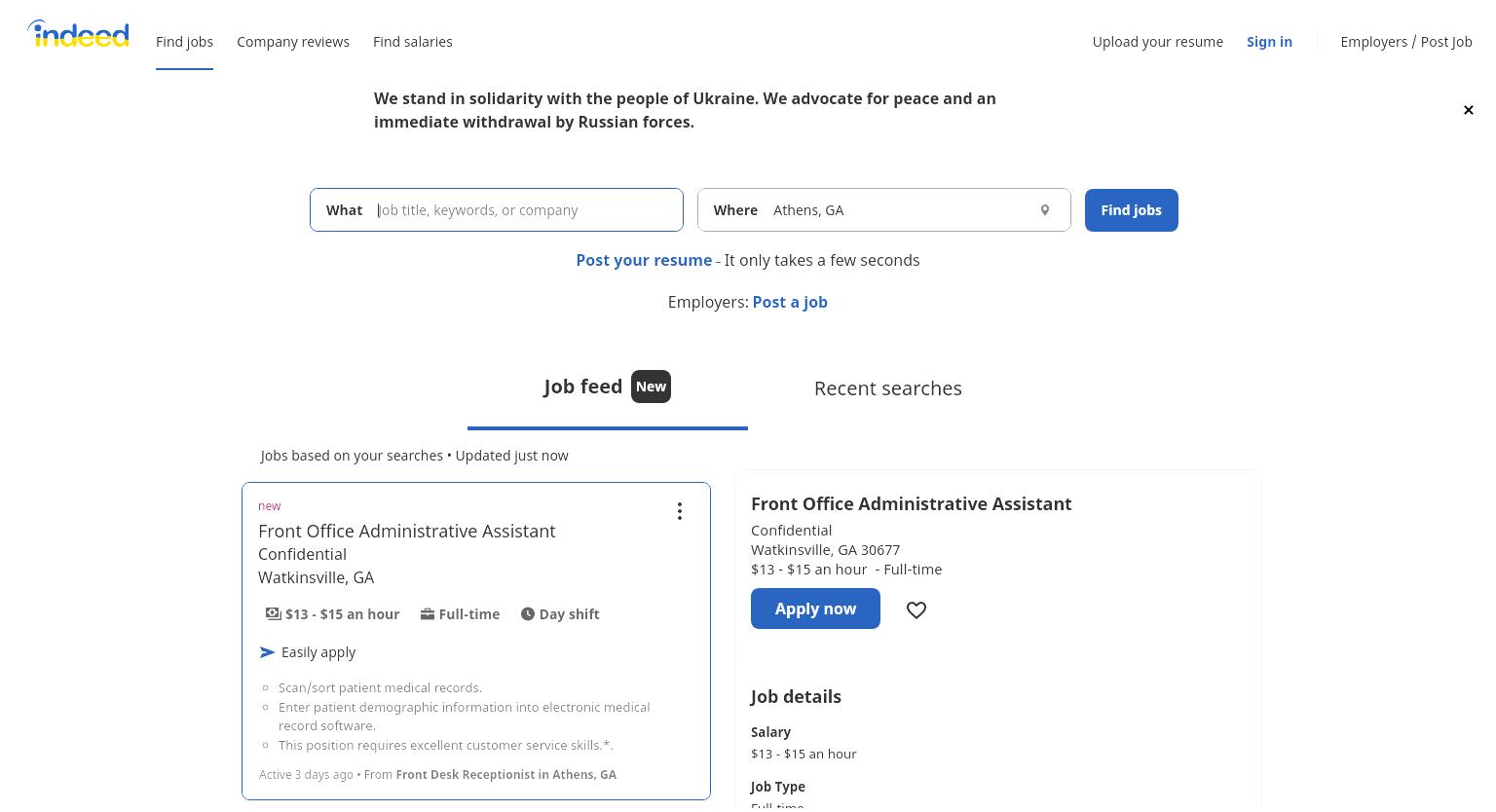Click the Job details heading
The image size is (1496, 812).
point(796,697)
